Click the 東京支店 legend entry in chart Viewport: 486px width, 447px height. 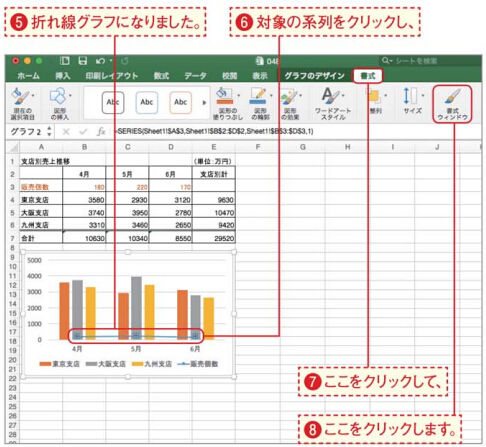59,364
